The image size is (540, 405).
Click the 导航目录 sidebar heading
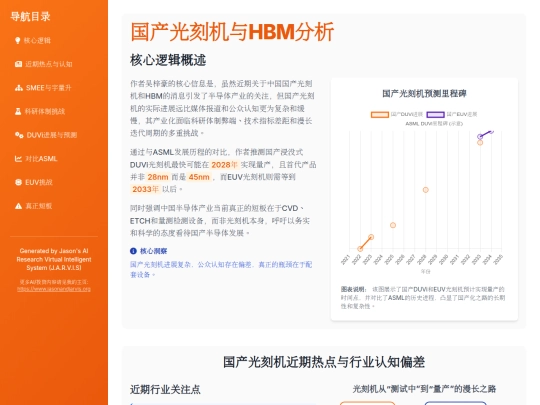[30, 17]
